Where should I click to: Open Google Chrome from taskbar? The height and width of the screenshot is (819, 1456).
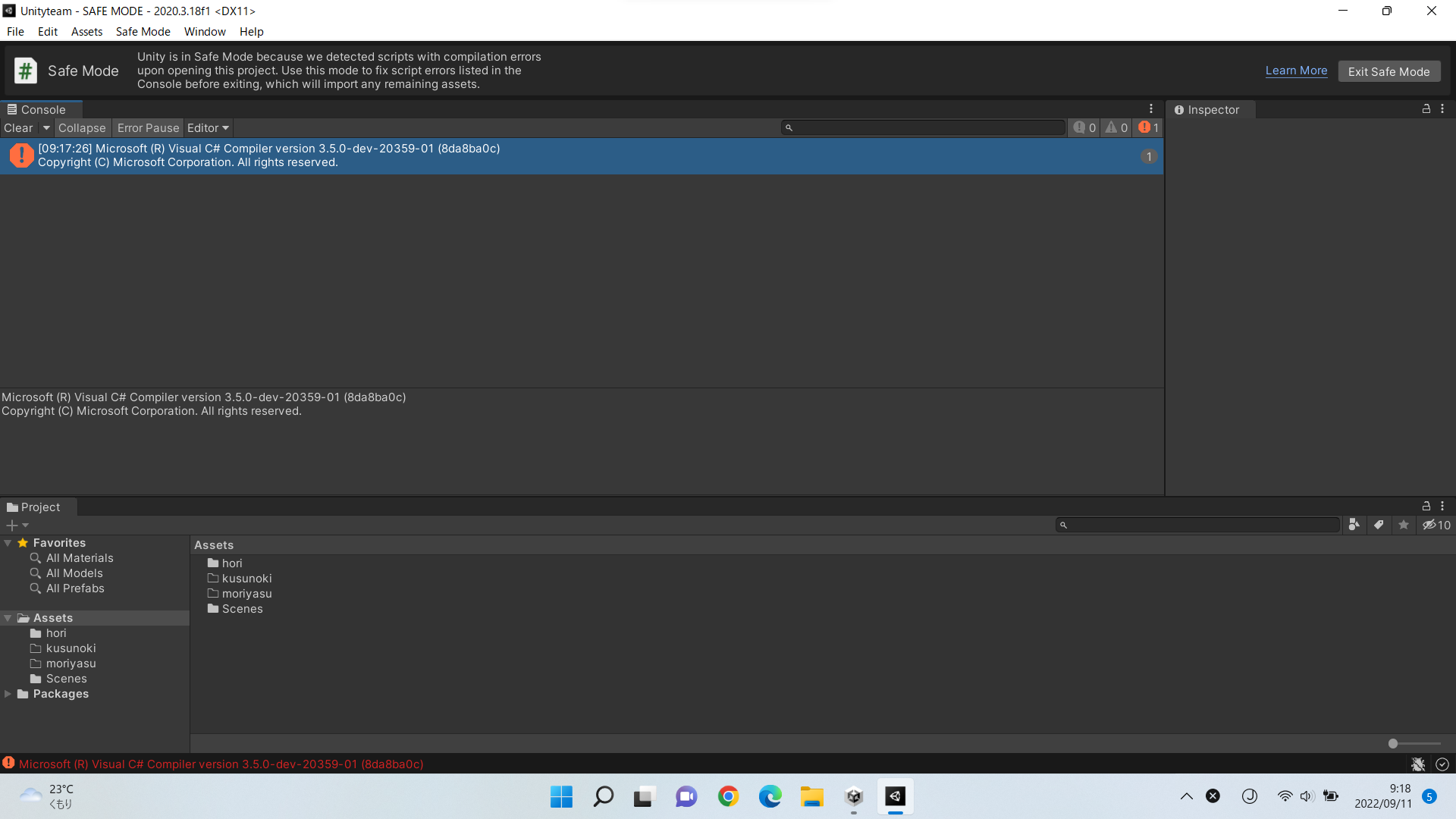click(728, 796)
